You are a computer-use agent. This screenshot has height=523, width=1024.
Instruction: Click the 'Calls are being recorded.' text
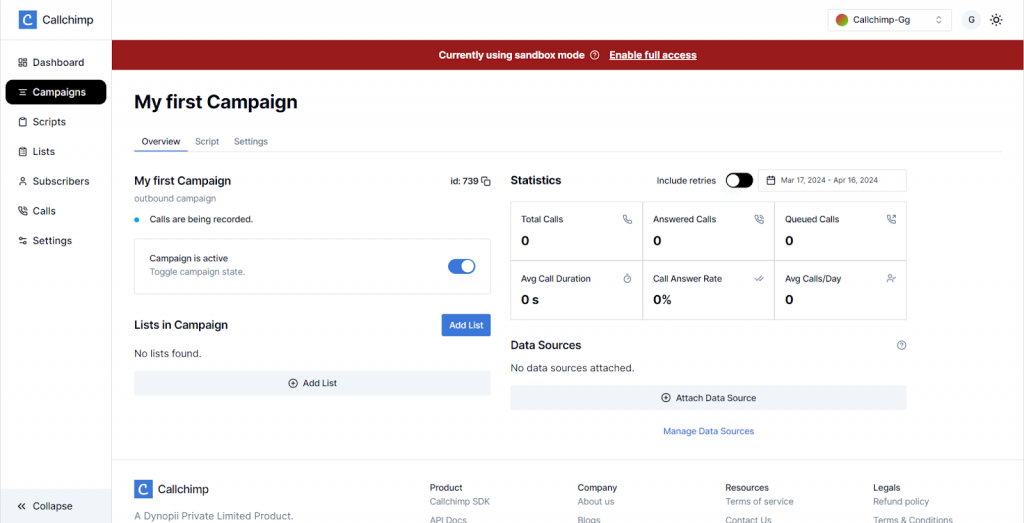coord(201,219)
